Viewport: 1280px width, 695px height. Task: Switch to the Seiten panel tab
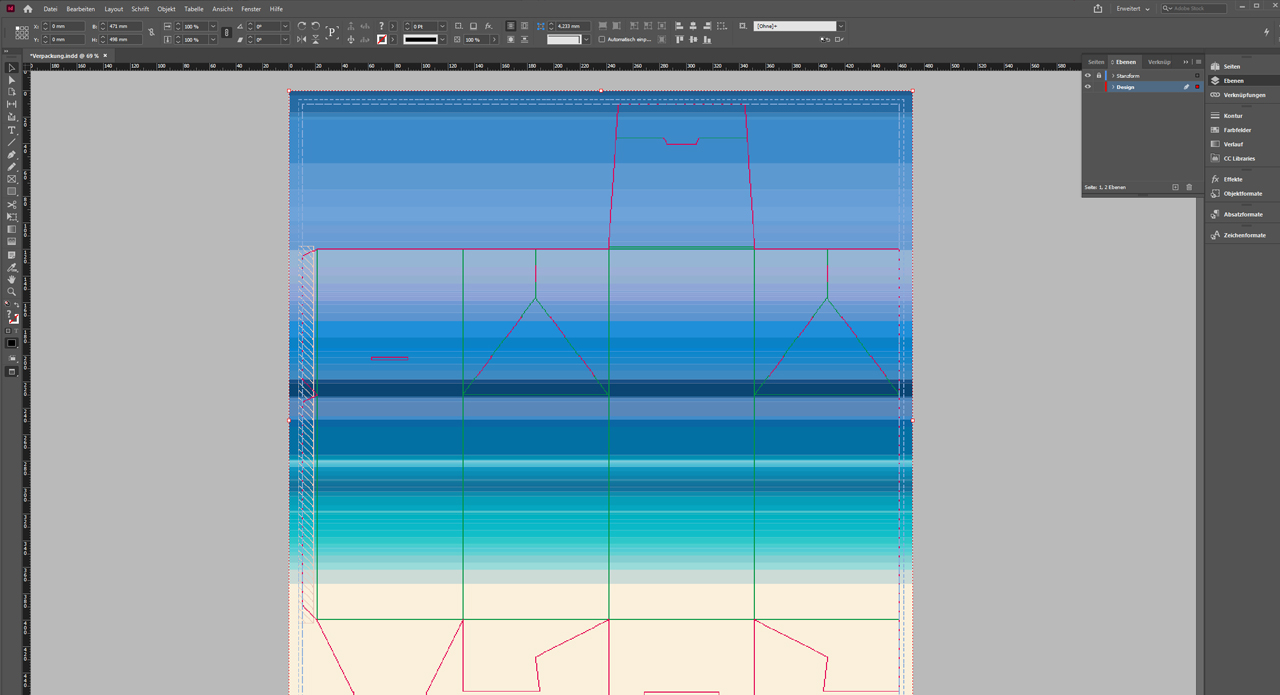pos(1097,62)
